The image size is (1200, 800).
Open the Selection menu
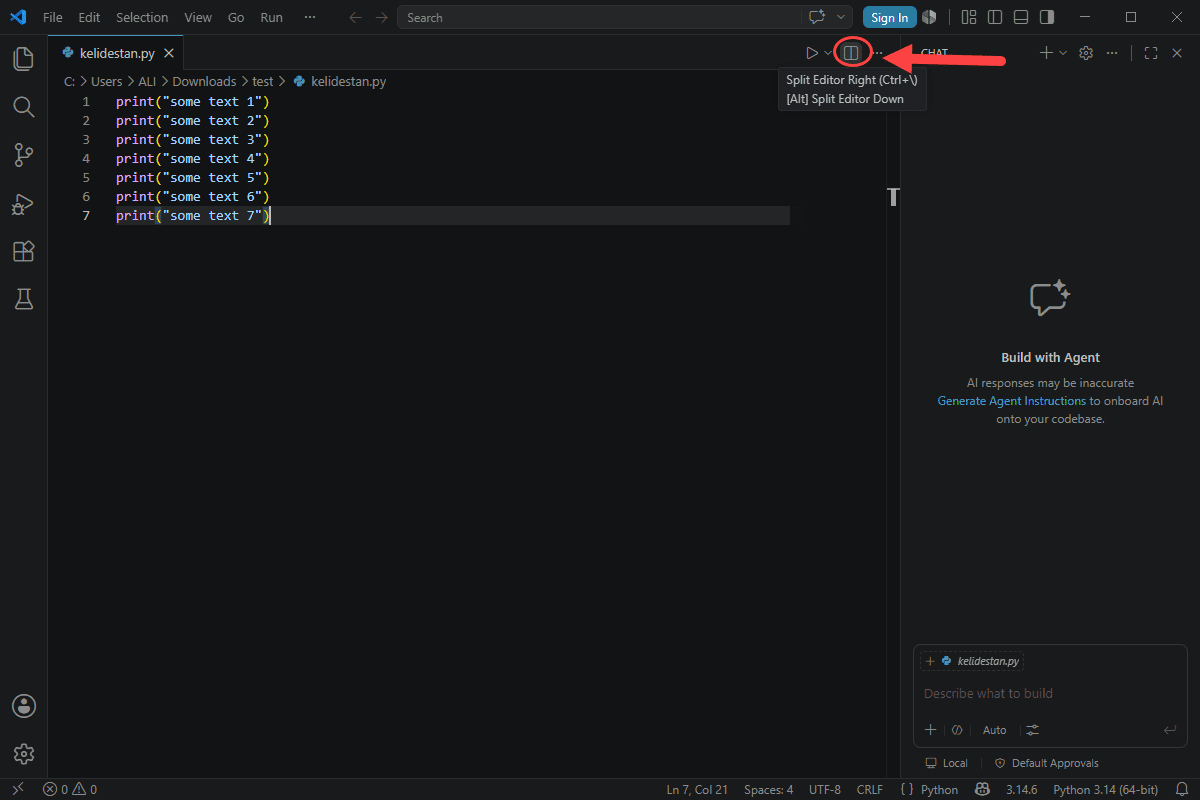142,17
